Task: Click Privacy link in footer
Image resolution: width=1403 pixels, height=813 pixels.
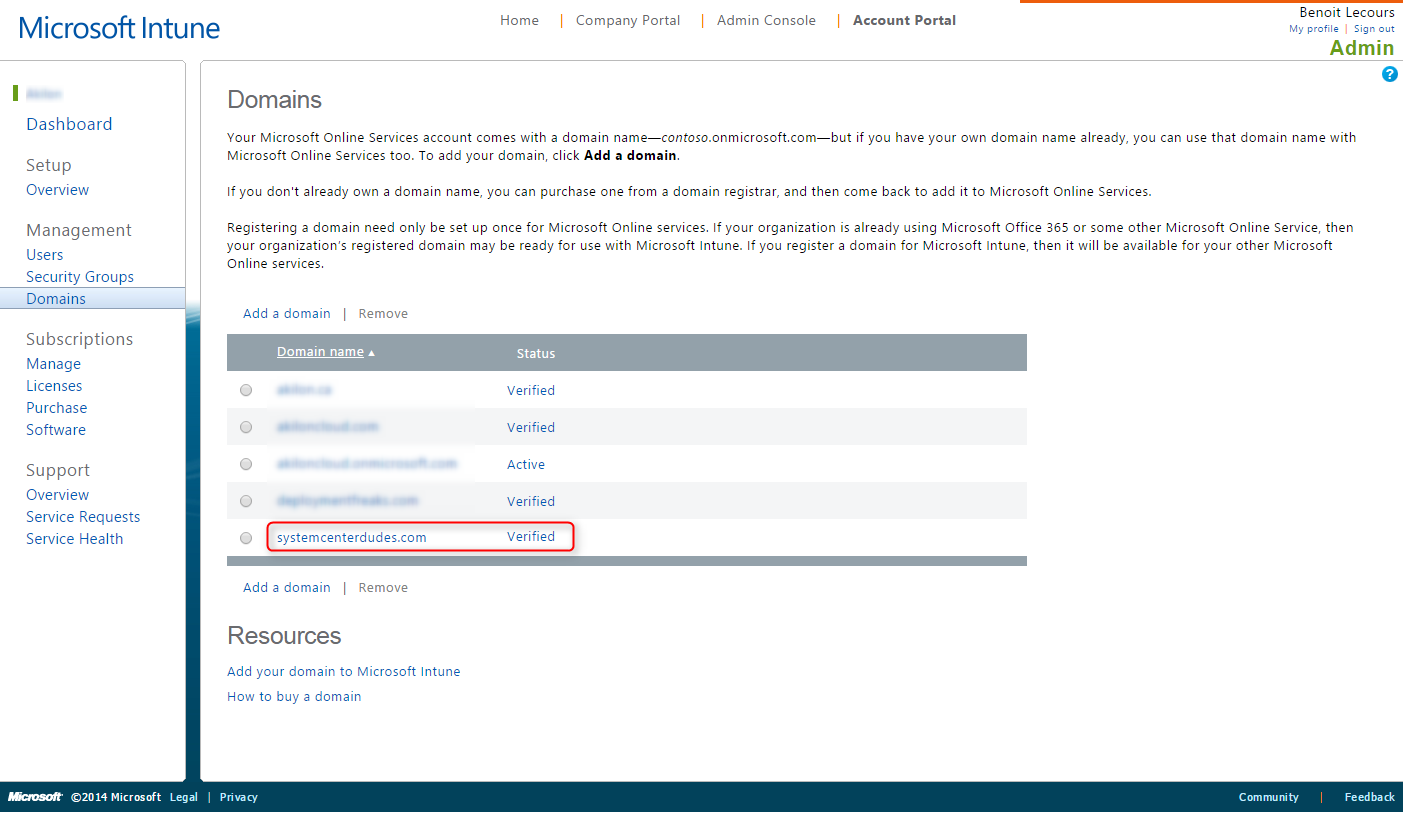Action: (x=239, y=797)
